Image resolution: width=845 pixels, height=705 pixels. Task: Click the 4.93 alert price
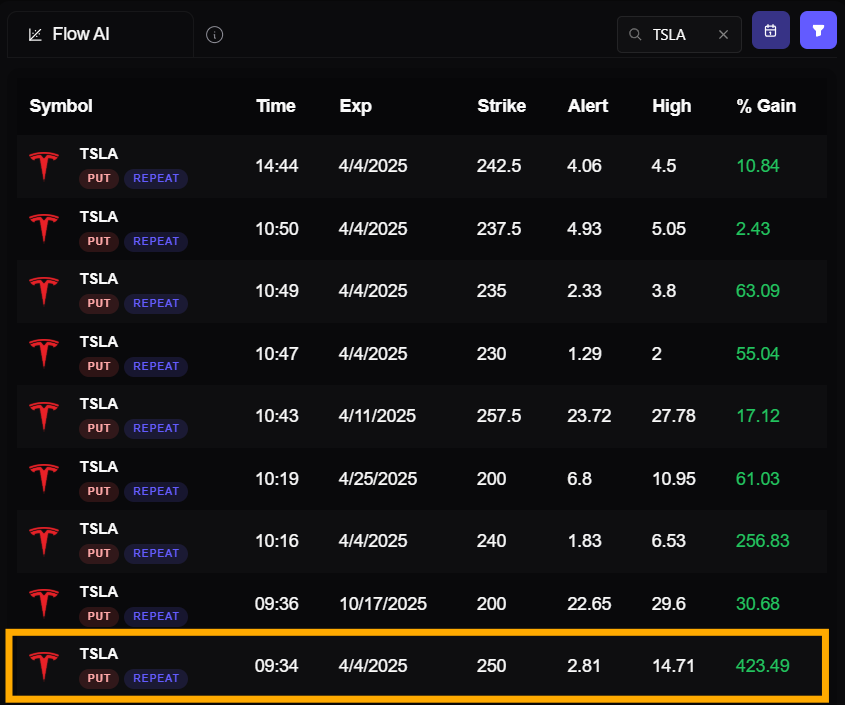pos(584,229)
